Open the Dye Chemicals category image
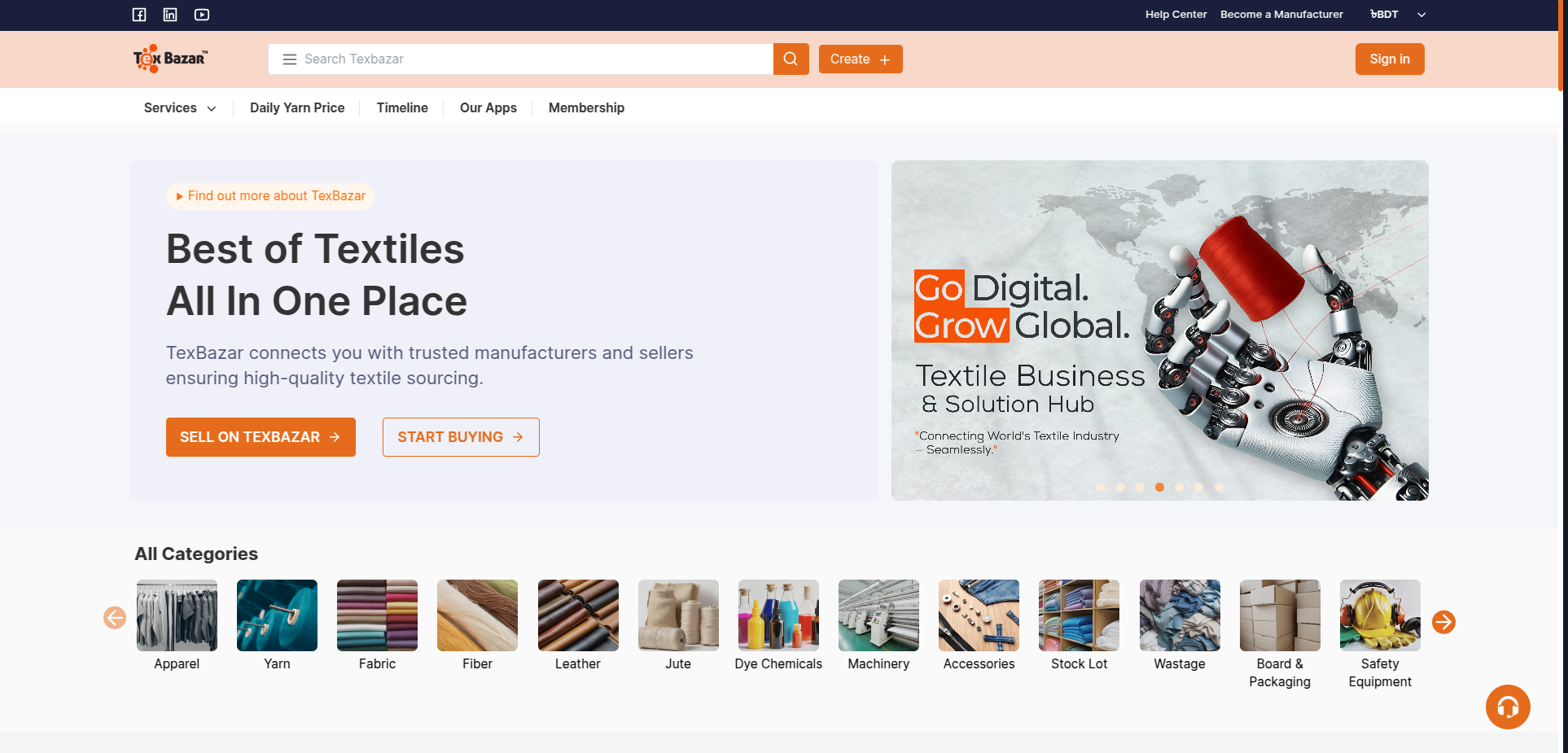 tap(778, 615)
